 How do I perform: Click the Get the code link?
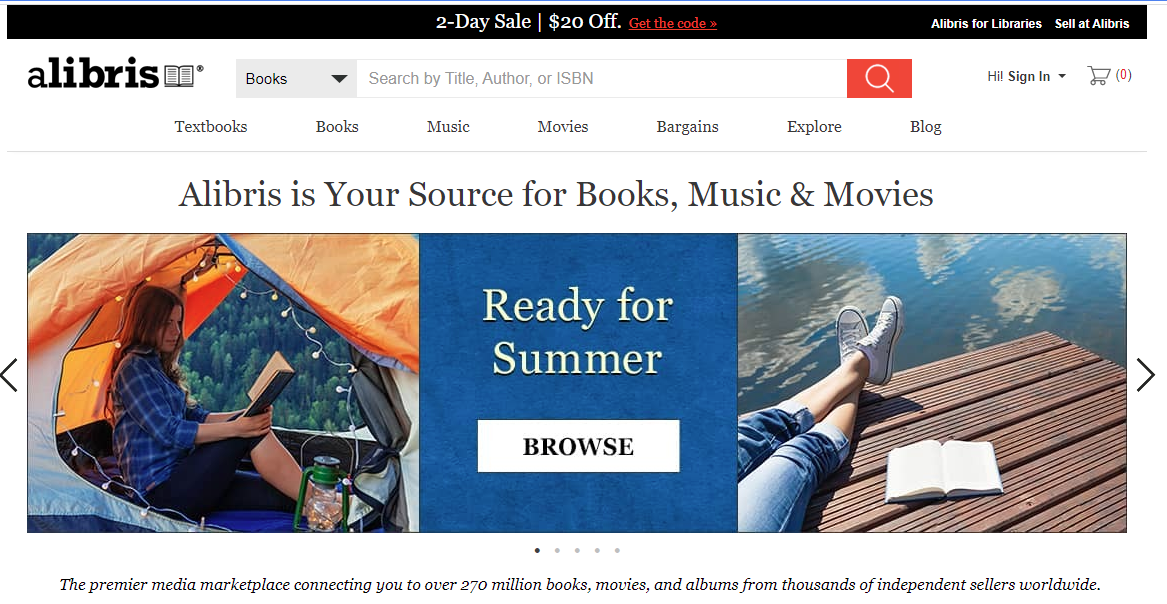tap(673, 23)
